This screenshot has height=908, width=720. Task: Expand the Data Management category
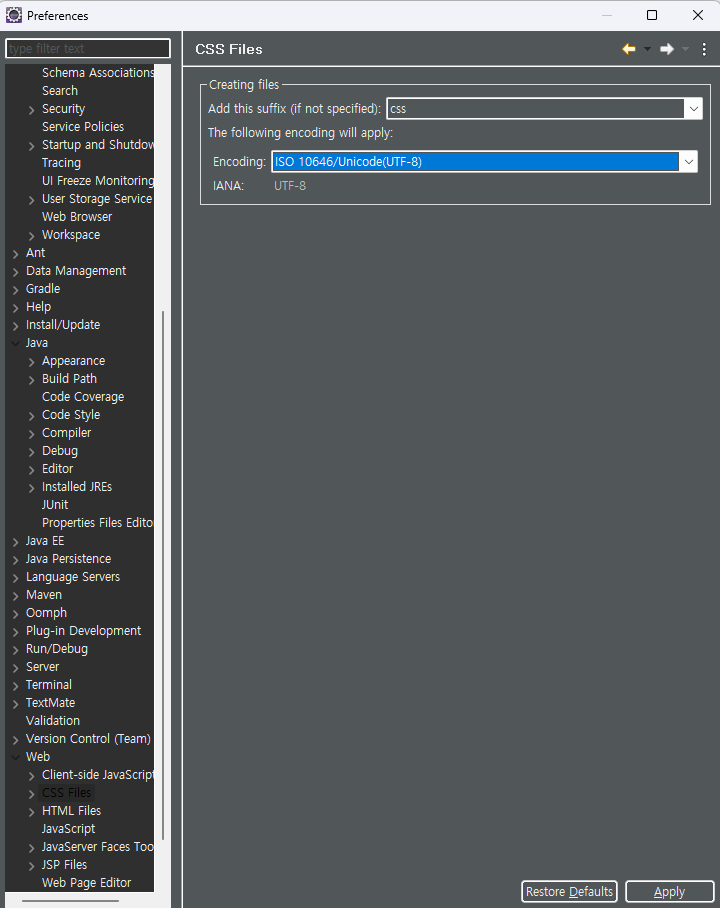click(x=16, y=272)
